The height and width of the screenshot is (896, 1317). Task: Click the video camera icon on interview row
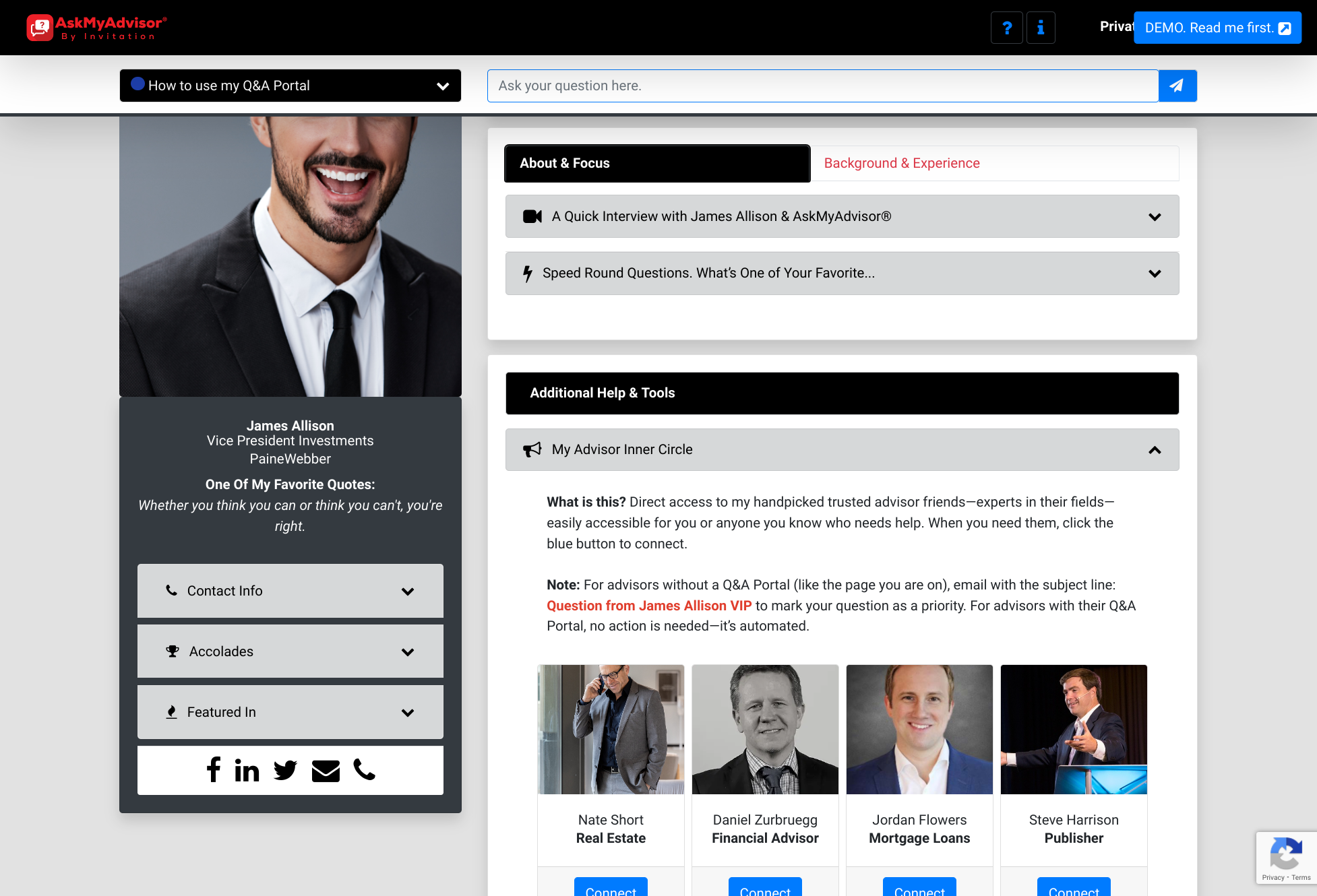pyautogui.click(x=532, y=216)
